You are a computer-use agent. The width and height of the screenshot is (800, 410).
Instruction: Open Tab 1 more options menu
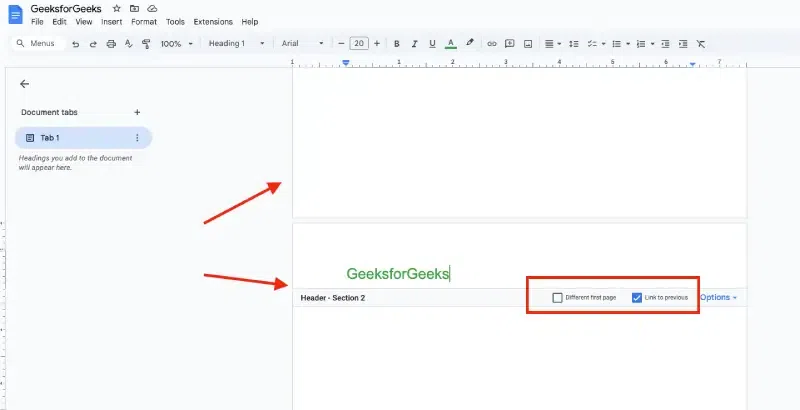click(137, 138)
